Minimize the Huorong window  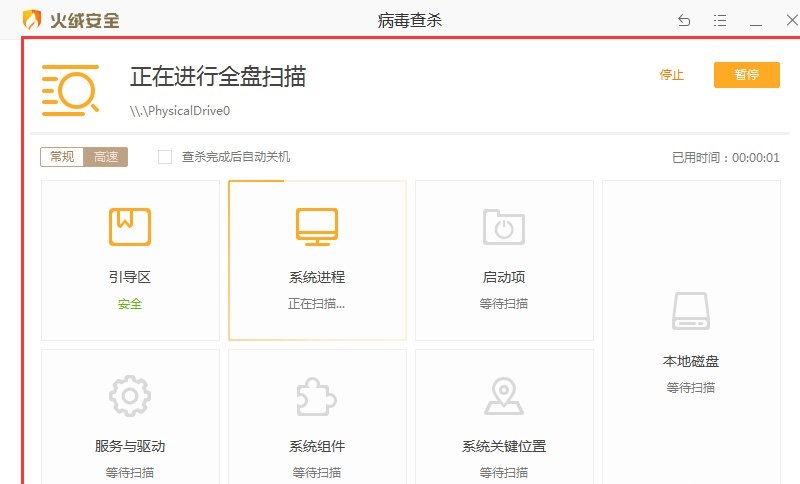756,20
